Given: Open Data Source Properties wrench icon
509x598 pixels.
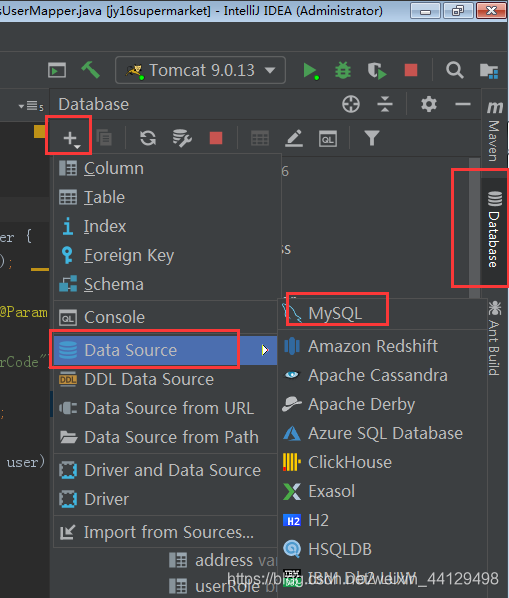Looking at the screenshot, I should (182, 138).
